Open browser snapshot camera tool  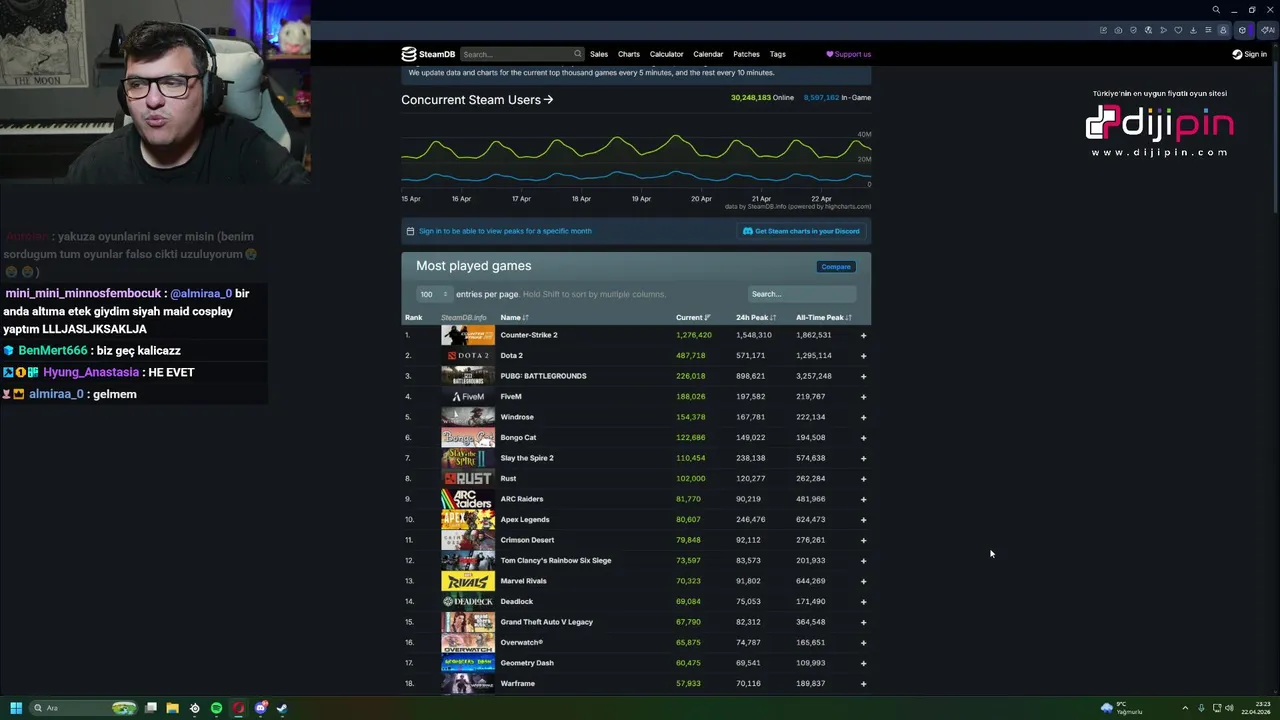[1118, 30]
